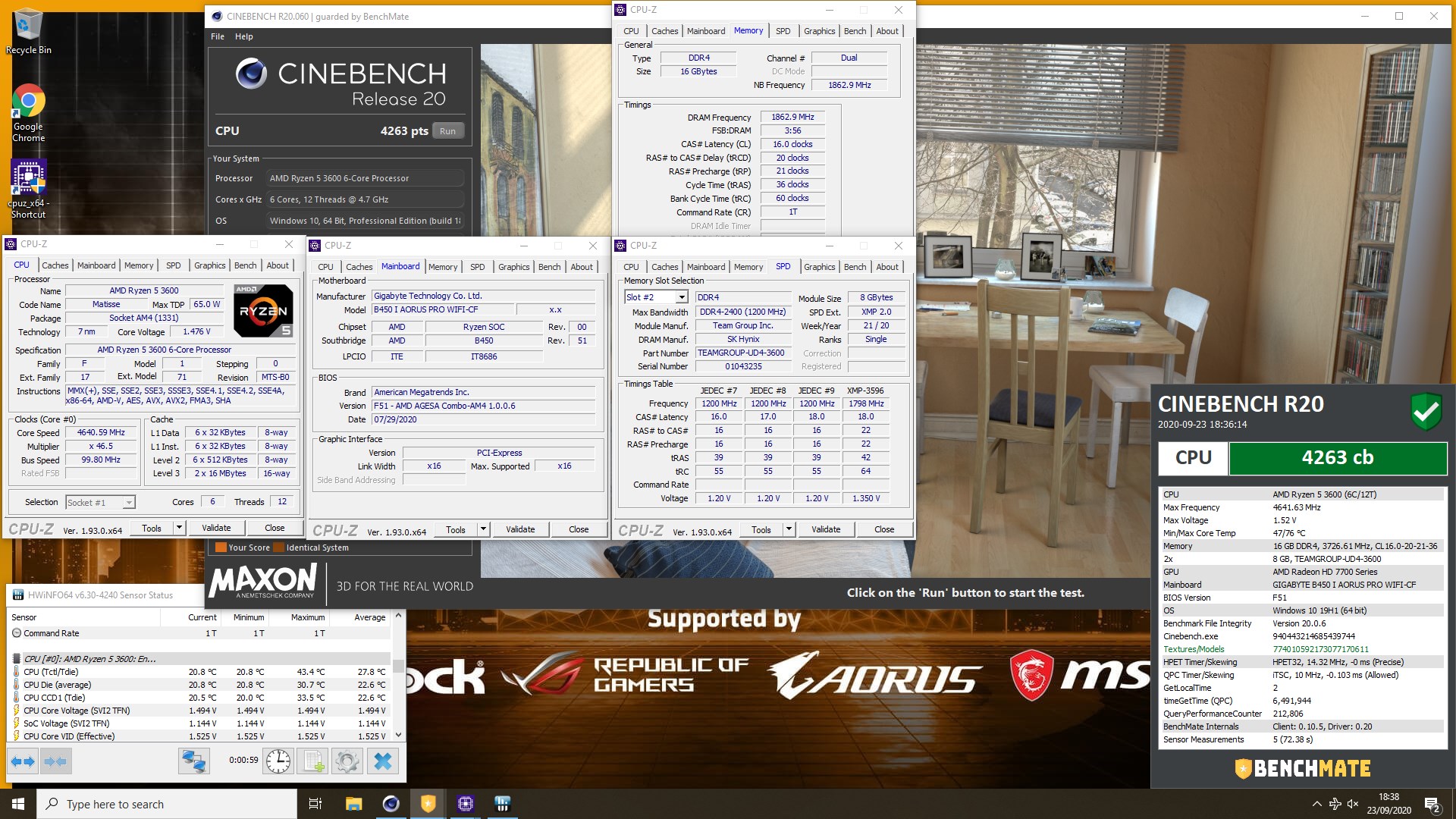
Task: Open the Tools arrow in CPU-Z SPD window
Action: click(x=789, y=529)
